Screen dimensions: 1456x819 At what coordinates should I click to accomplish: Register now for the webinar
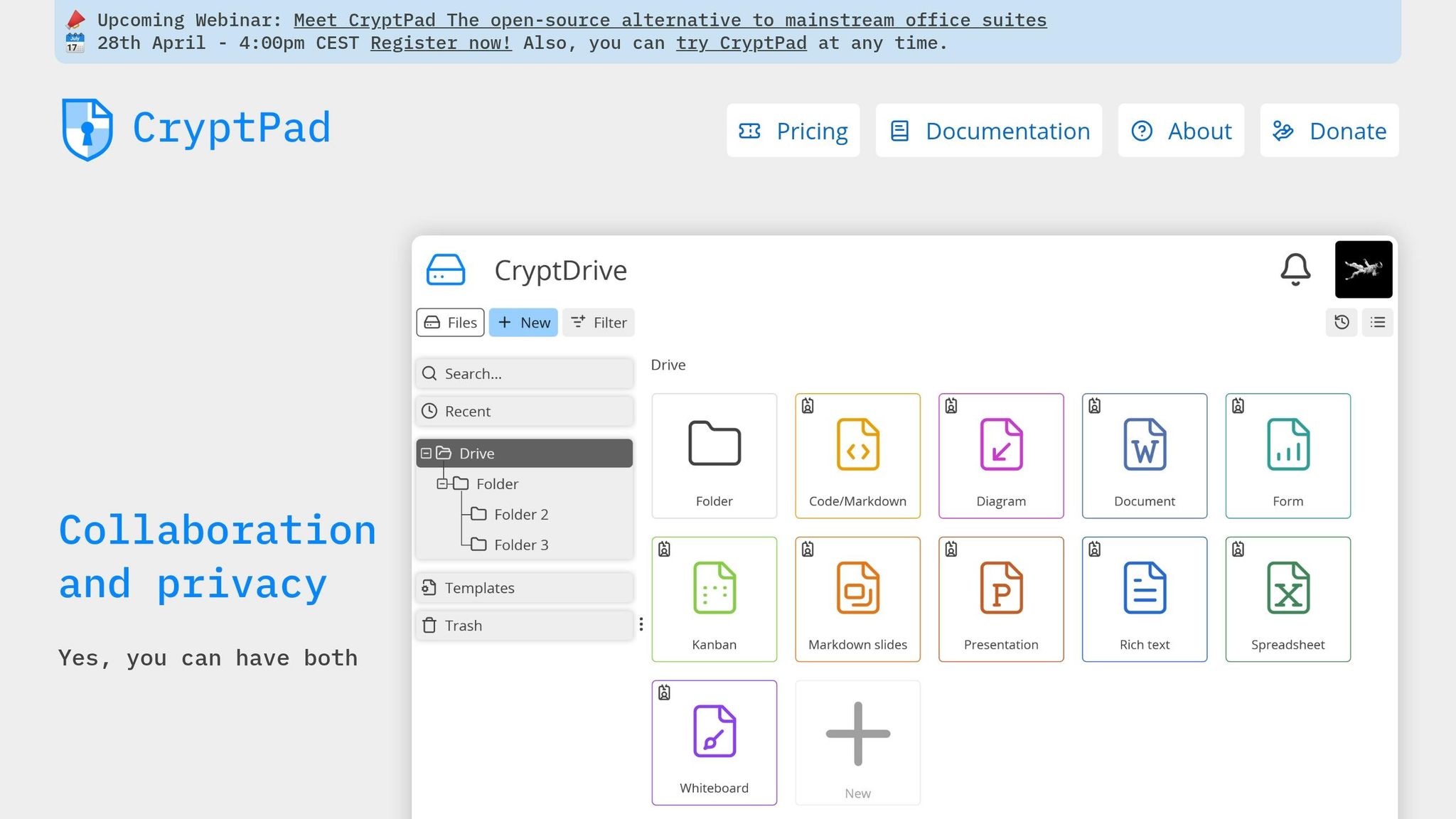coord(441,43)
